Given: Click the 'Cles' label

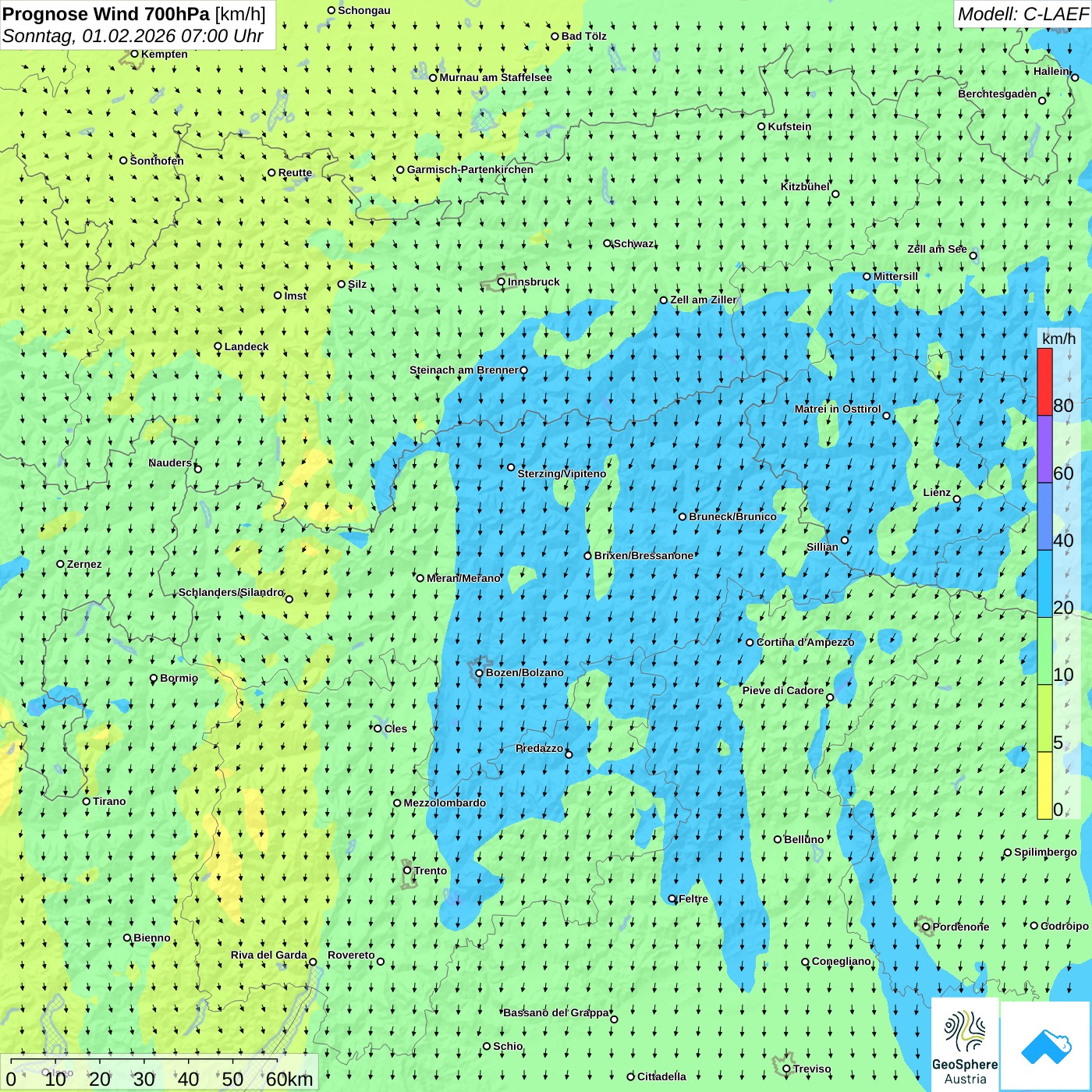Looking at the screenshot, I should (x=395, y=729).
